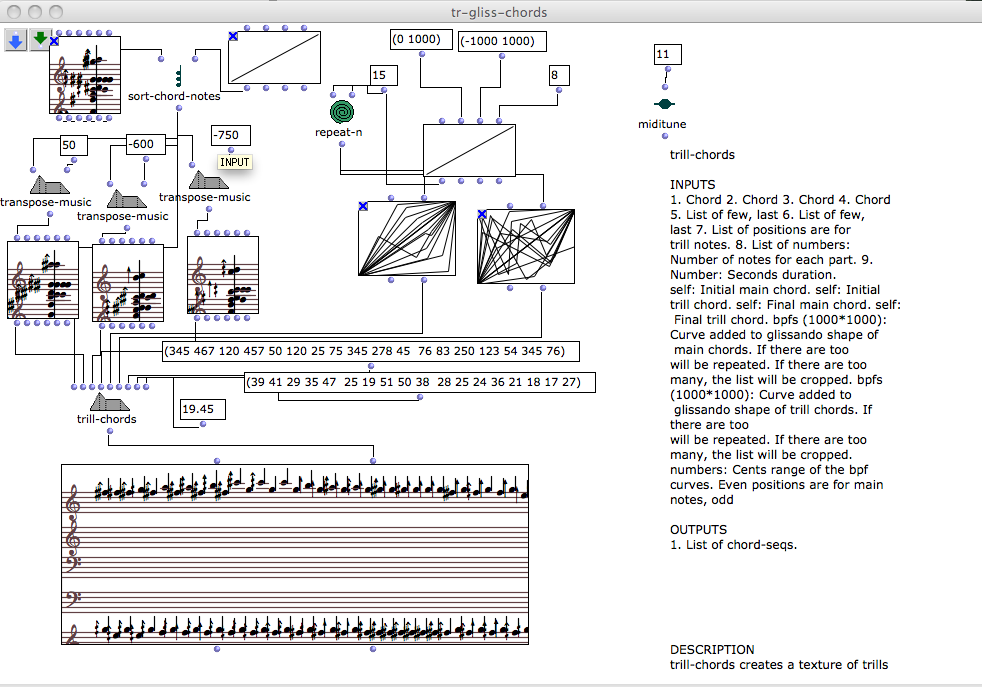Select the green spiral repeat-n icon
The image size is (982, 687).
pyautogui.click(x=343, y=110)
